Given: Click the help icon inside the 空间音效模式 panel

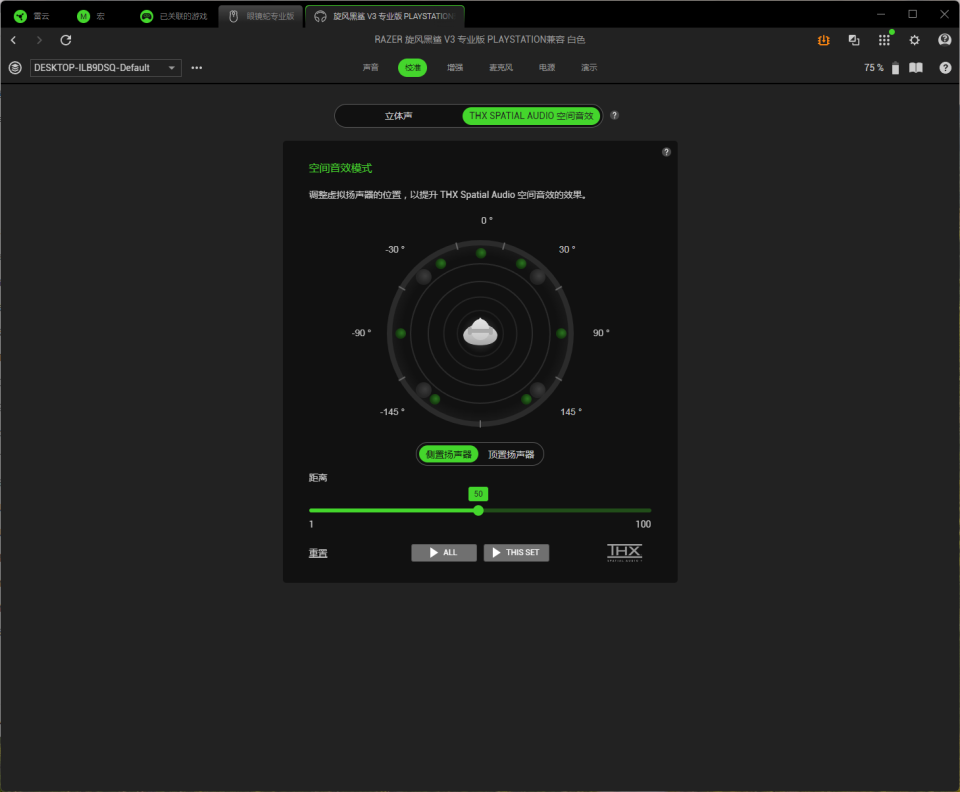Looking at the screenshot, I should 666,152.
